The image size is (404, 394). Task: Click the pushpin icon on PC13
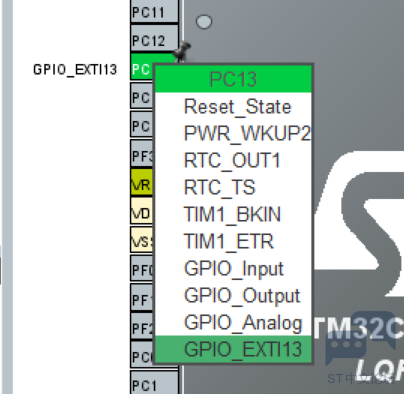tap(182, 51)
